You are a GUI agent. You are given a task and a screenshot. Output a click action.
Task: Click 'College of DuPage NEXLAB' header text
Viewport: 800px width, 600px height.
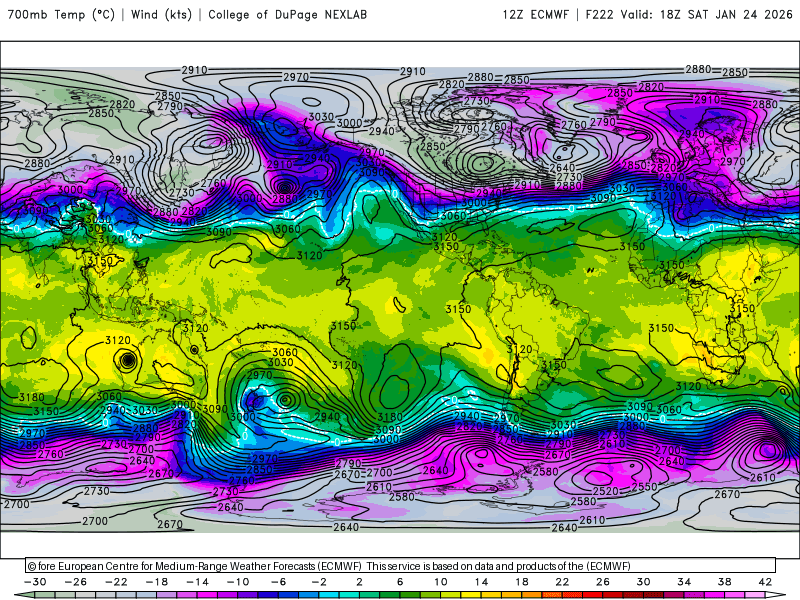coord(287,14)
